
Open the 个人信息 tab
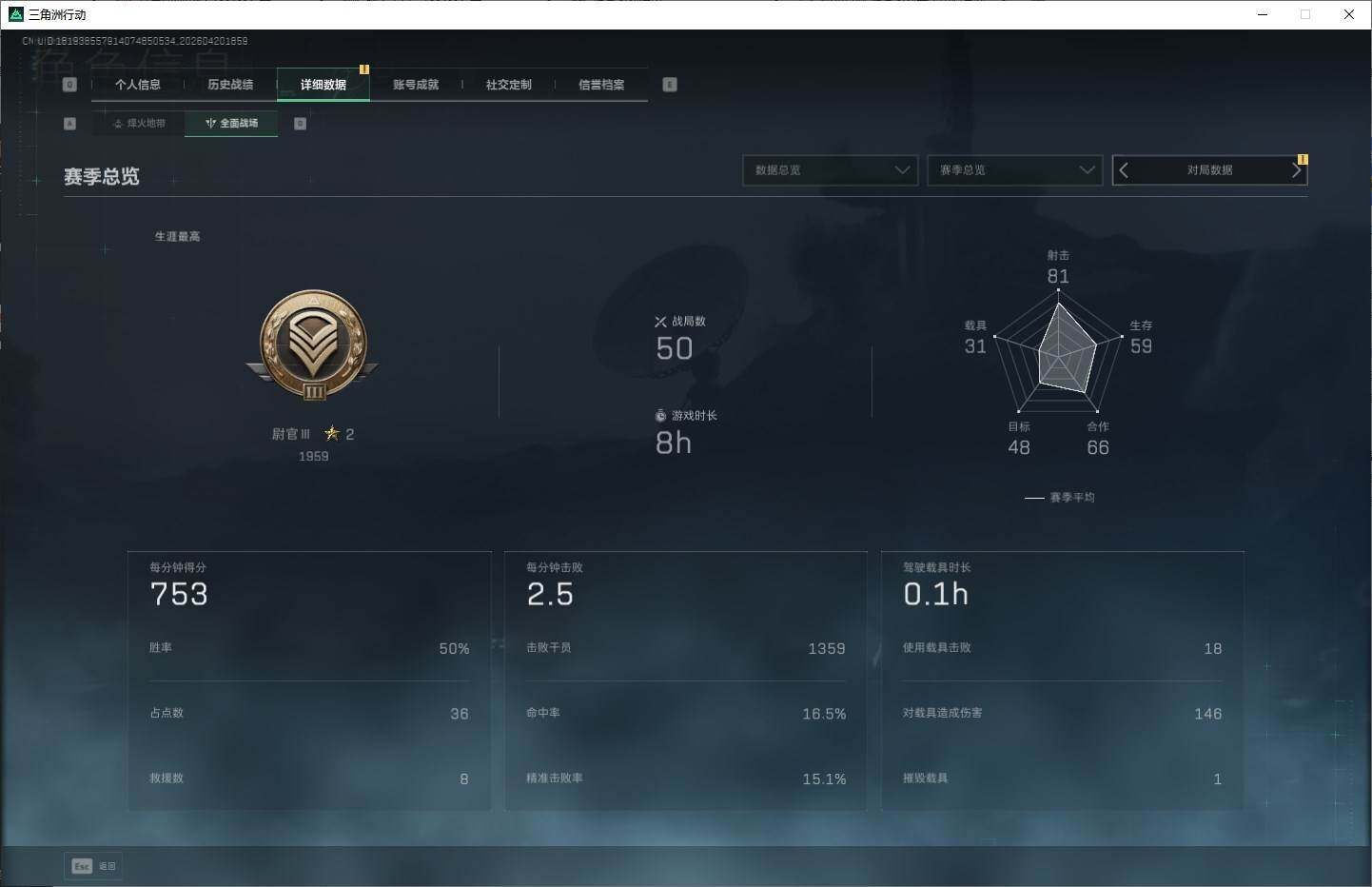(138, 85)
